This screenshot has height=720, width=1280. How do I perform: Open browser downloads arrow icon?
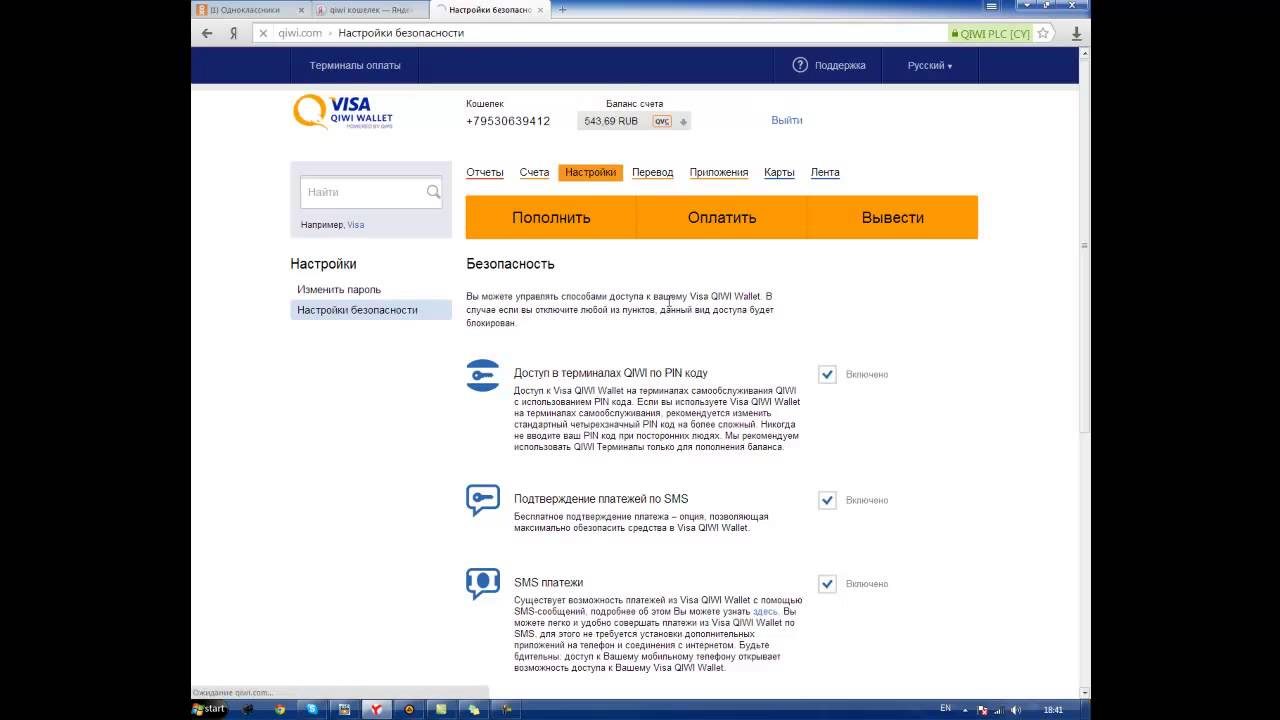(1077, 33)
